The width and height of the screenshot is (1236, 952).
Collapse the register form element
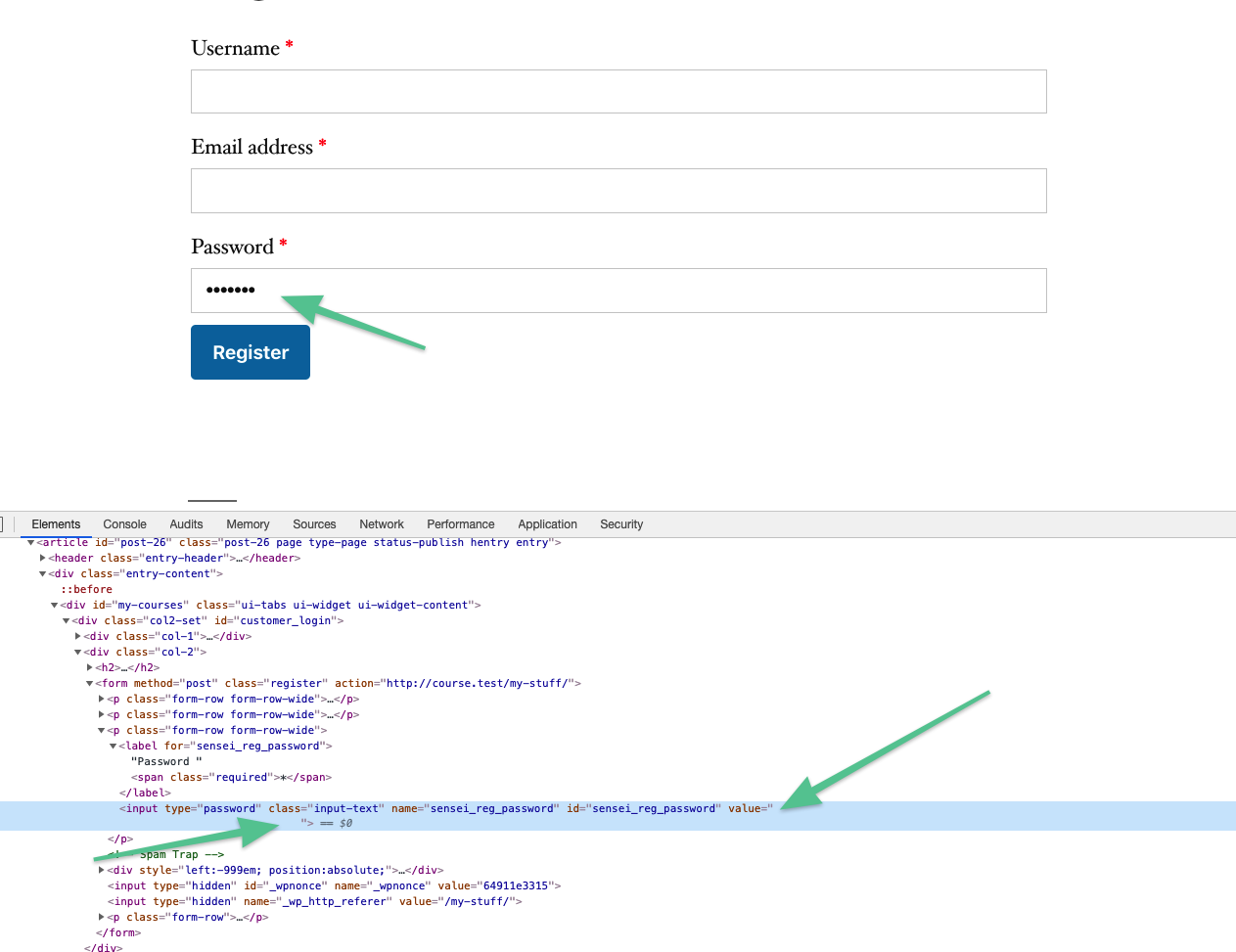pos(89,683)
